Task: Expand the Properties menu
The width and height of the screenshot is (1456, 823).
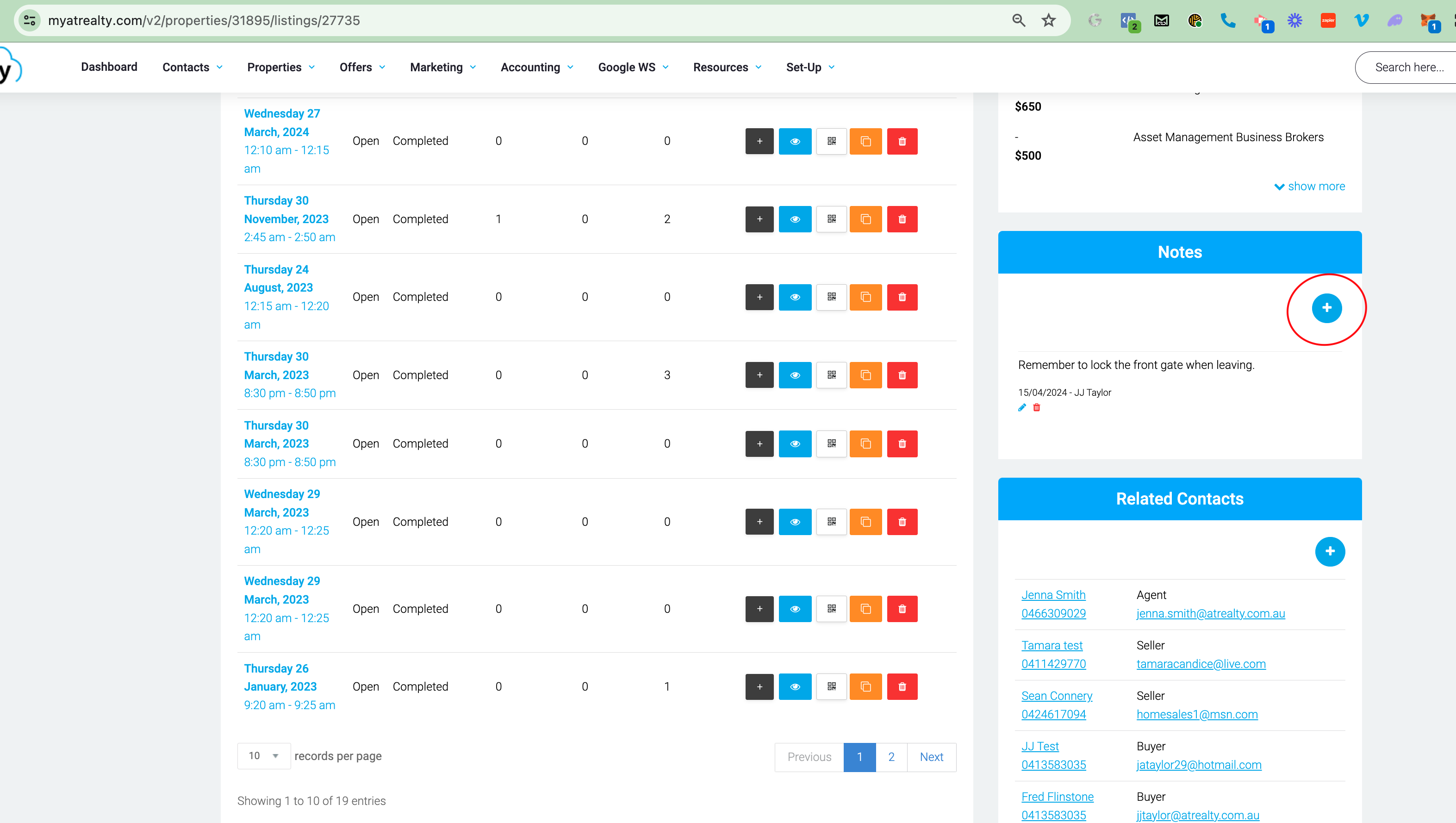Action: [x=281, y=67]
